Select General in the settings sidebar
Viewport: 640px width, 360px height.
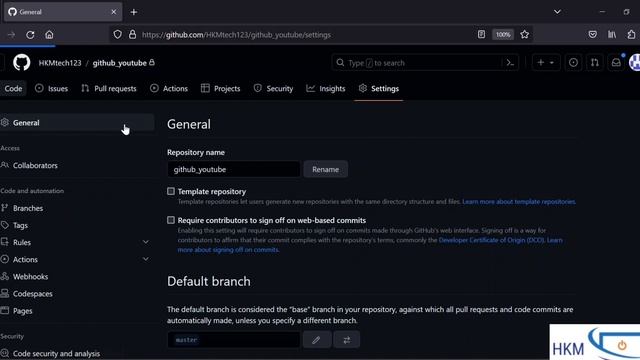coord(77,122)
